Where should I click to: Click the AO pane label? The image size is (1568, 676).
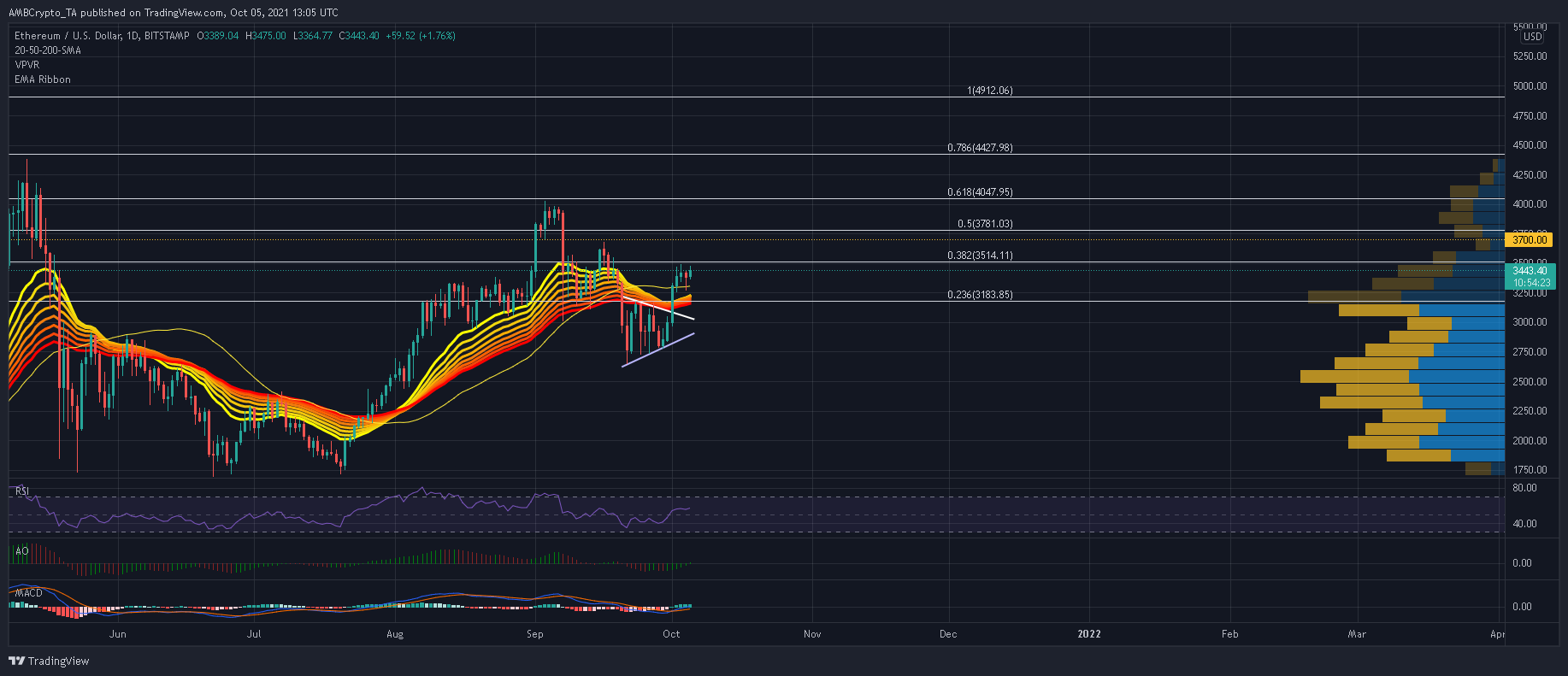pyautogui.click(x=22, y=551)
